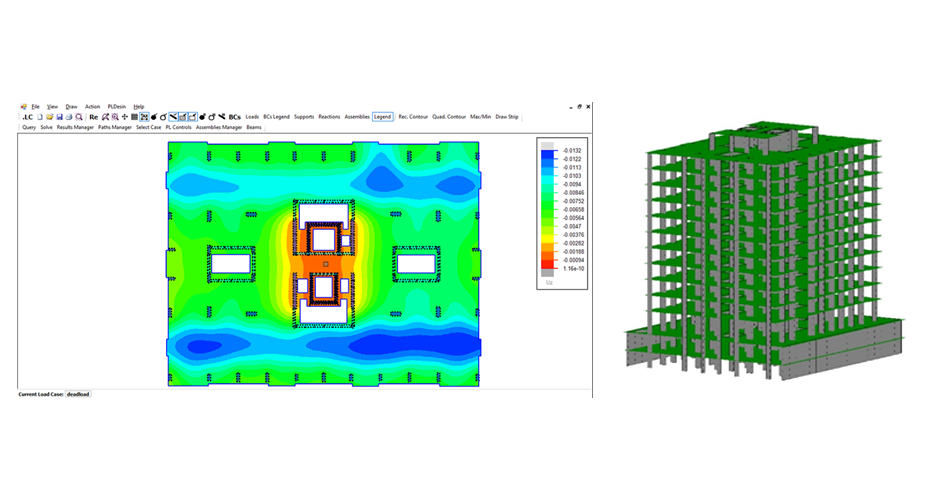Click the BCs boundary conditions icon

click(234, 117)
